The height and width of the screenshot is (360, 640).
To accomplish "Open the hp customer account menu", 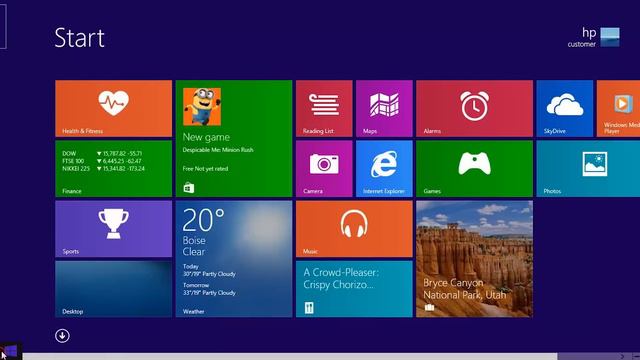I will 593,37.
